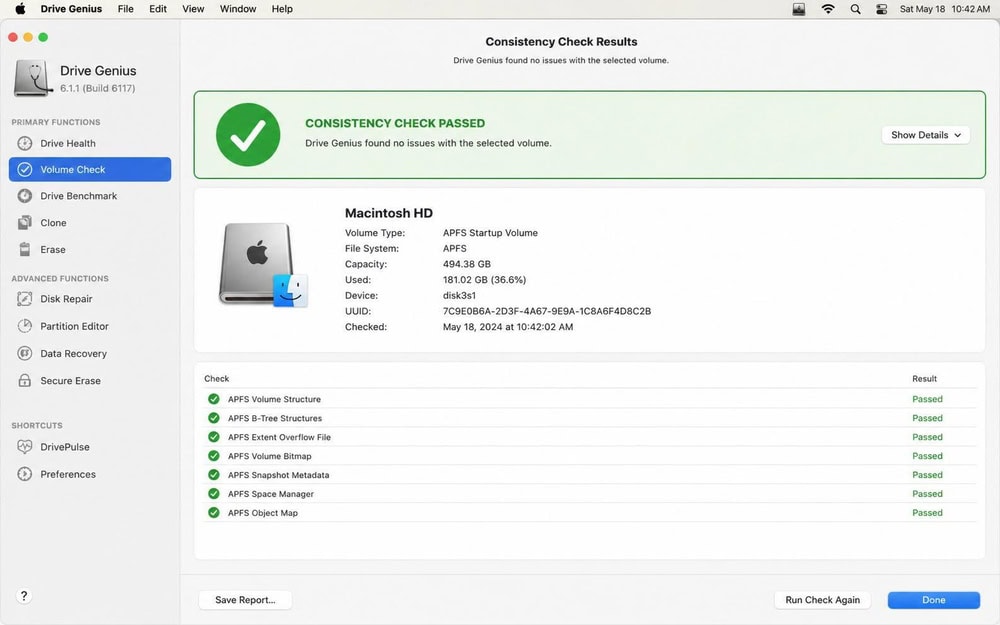Click the APFS Volume Bitmap text

270,456
